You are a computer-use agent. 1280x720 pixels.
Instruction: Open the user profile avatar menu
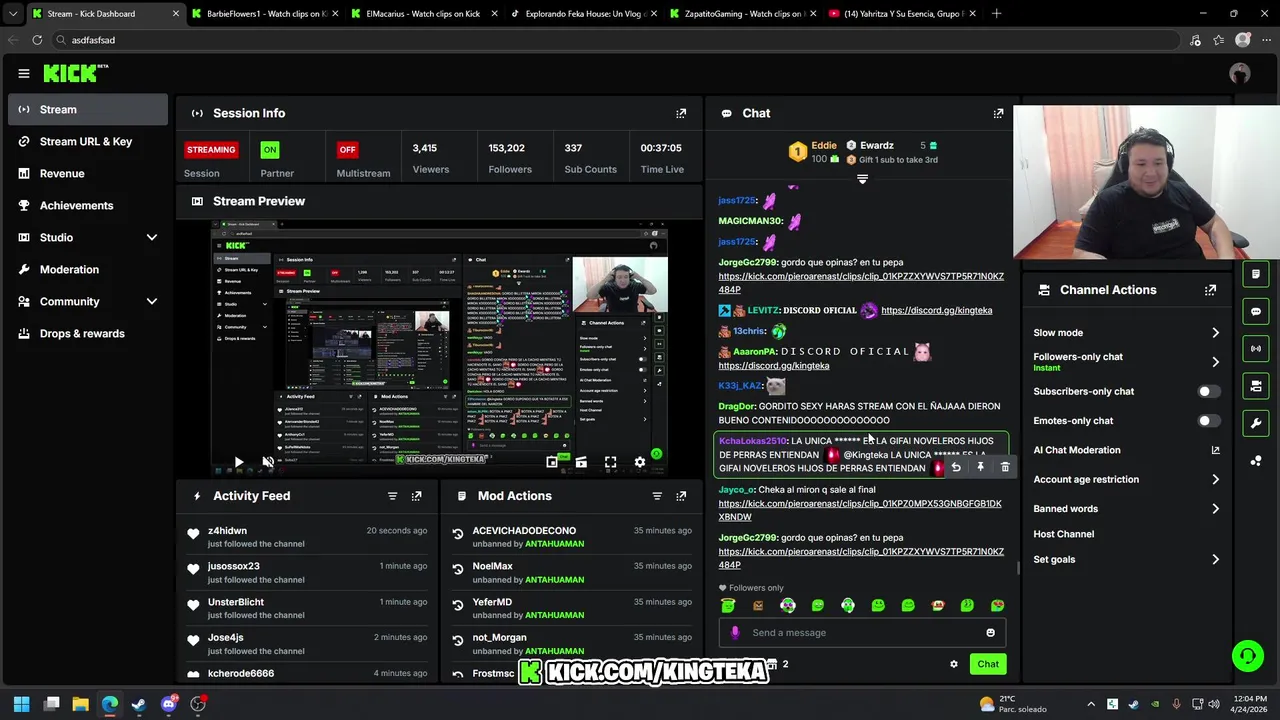coord(1240,73)
